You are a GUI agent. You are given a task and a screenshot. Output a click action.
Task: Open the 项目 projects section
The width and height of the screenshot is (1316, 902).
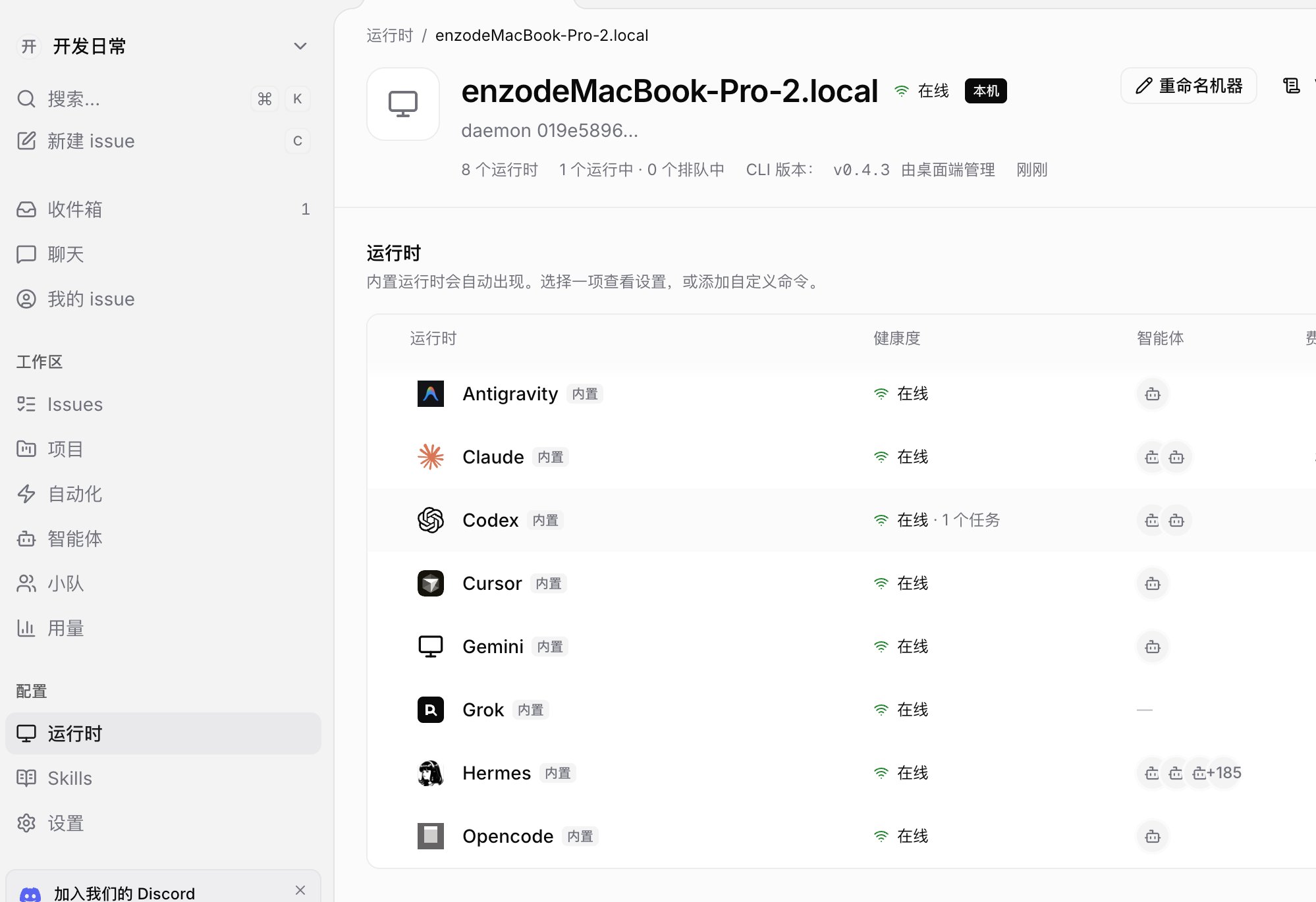click(163, 449)
